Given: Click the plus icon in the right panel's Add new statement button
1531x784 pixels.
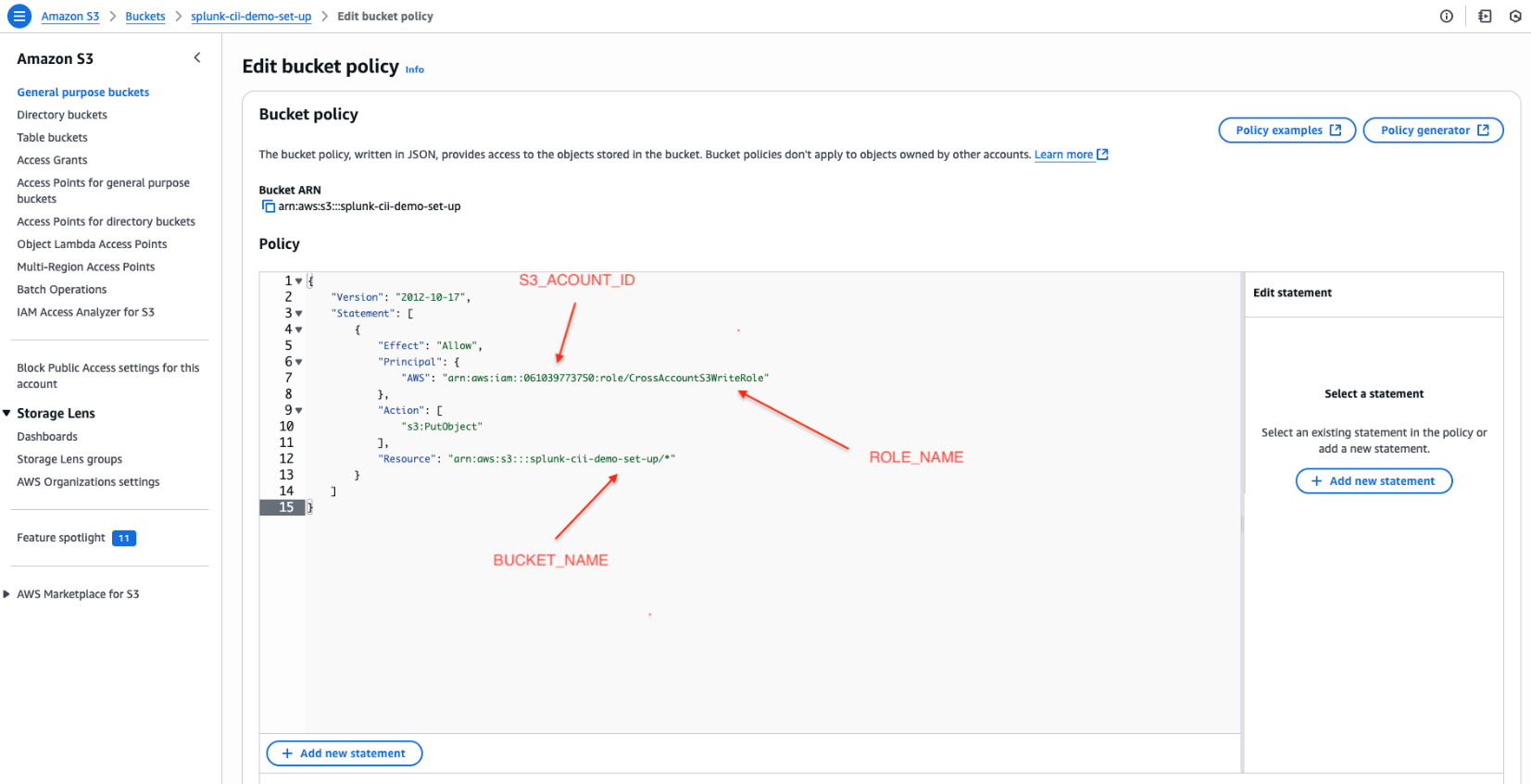Looking at the screenshot, I should (x=1316, y=481).
